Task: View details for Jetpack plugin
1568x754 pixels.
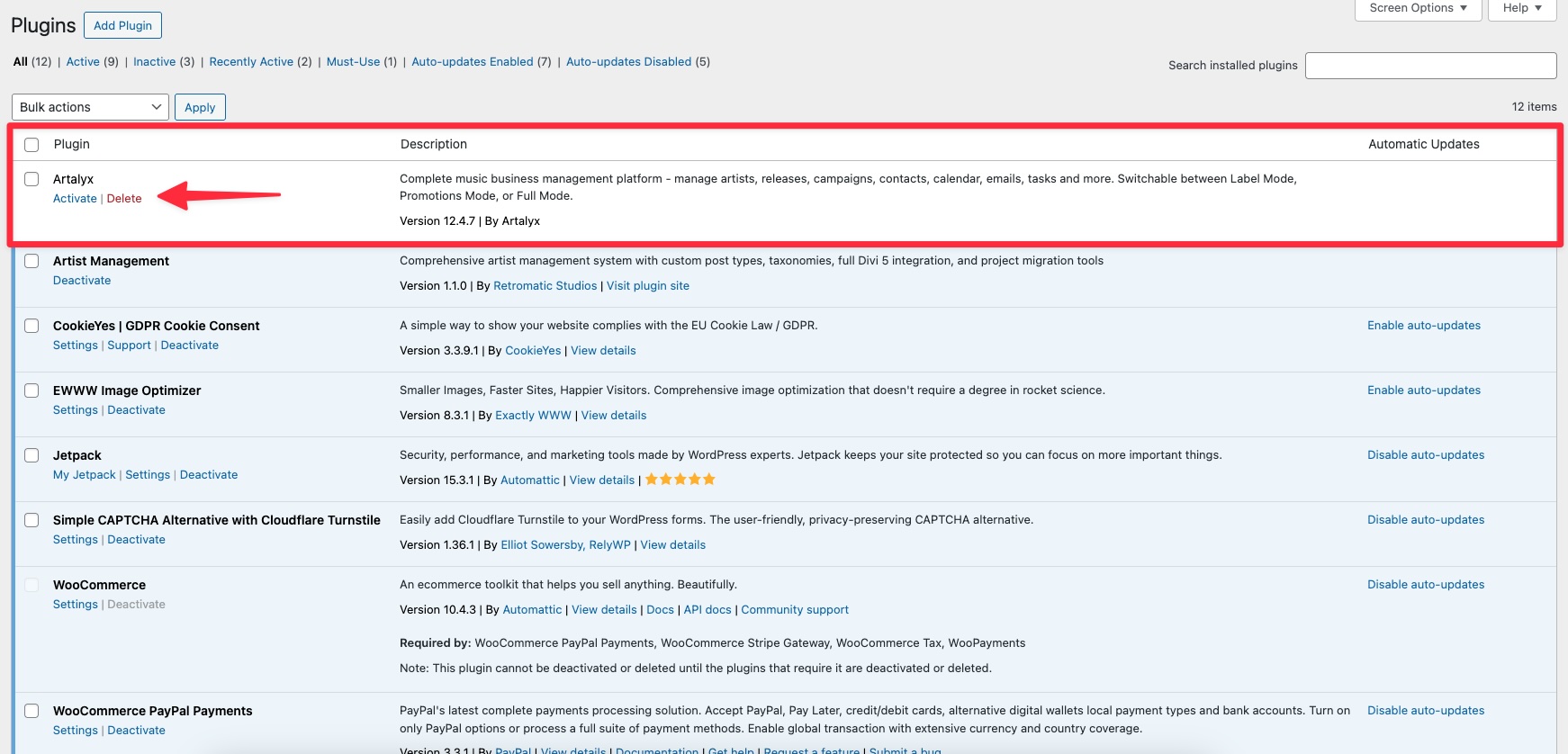Action: point(602,480)
